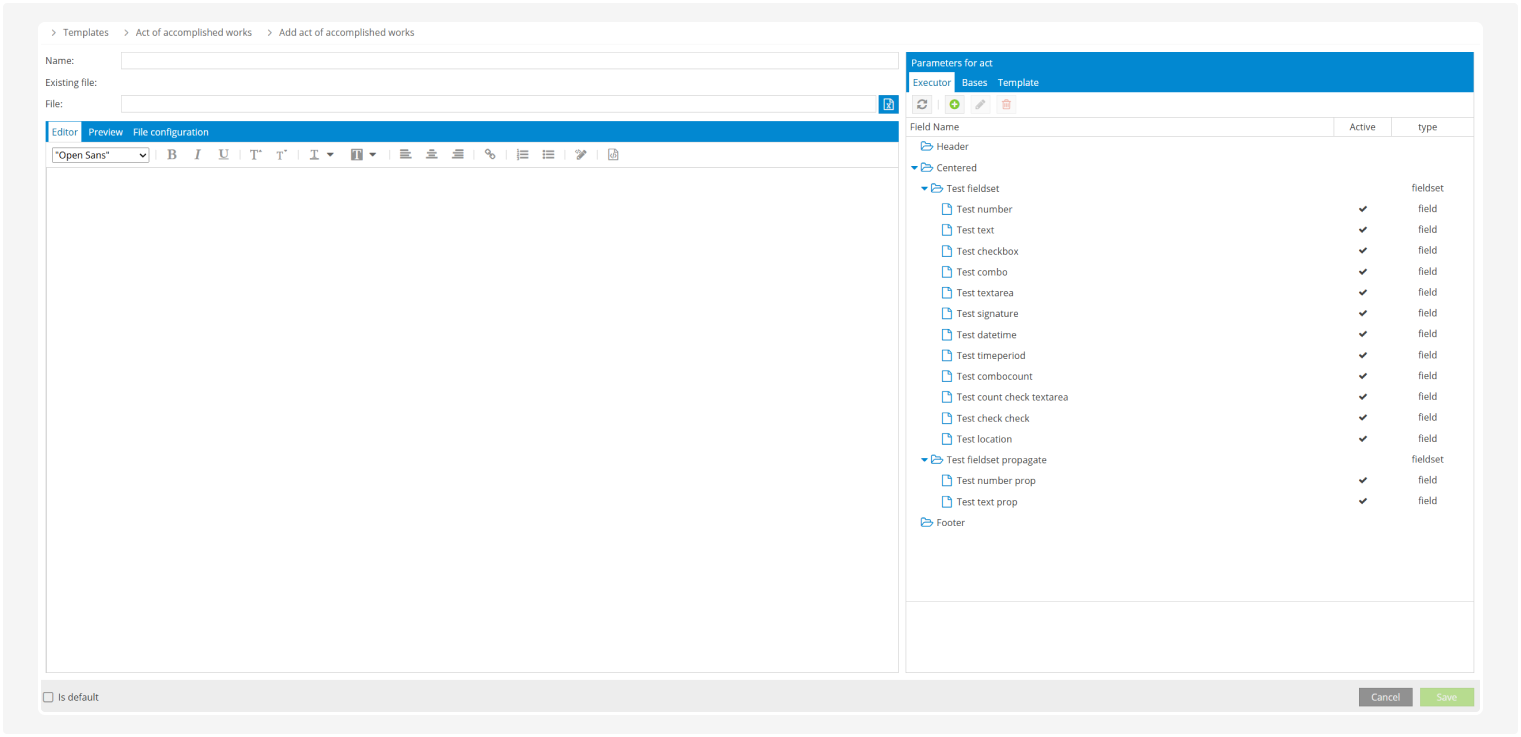Viewport: 1521px width, 737px height.
Task: Refresh the parameters list
Action: [x=922, y=104]
